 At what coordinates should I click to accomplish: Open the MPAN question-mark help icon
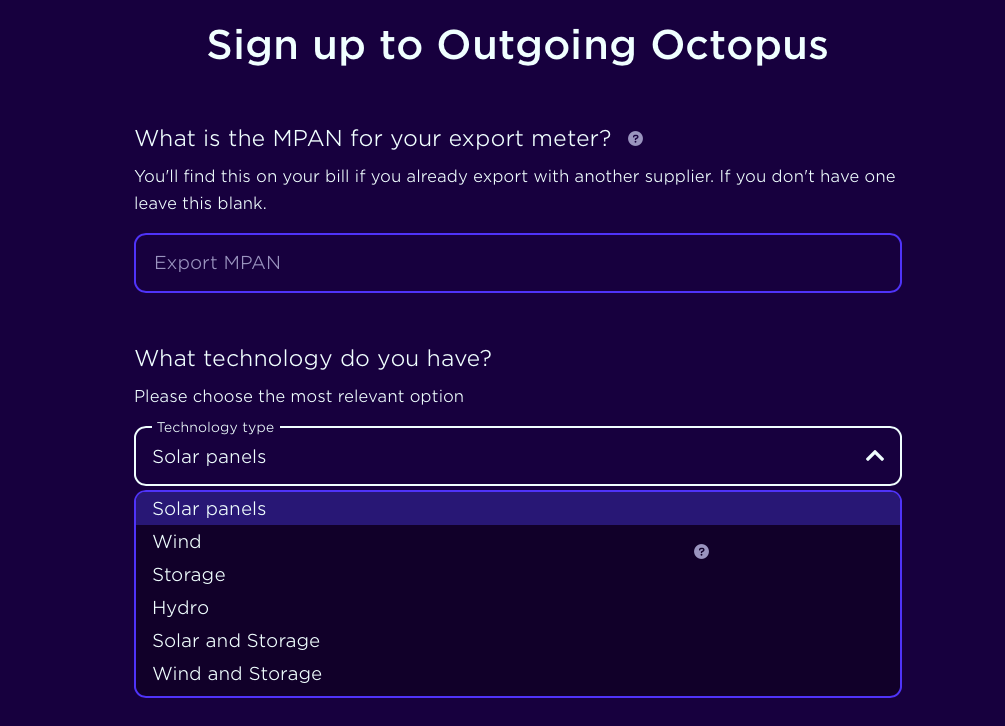click(635, 139)
